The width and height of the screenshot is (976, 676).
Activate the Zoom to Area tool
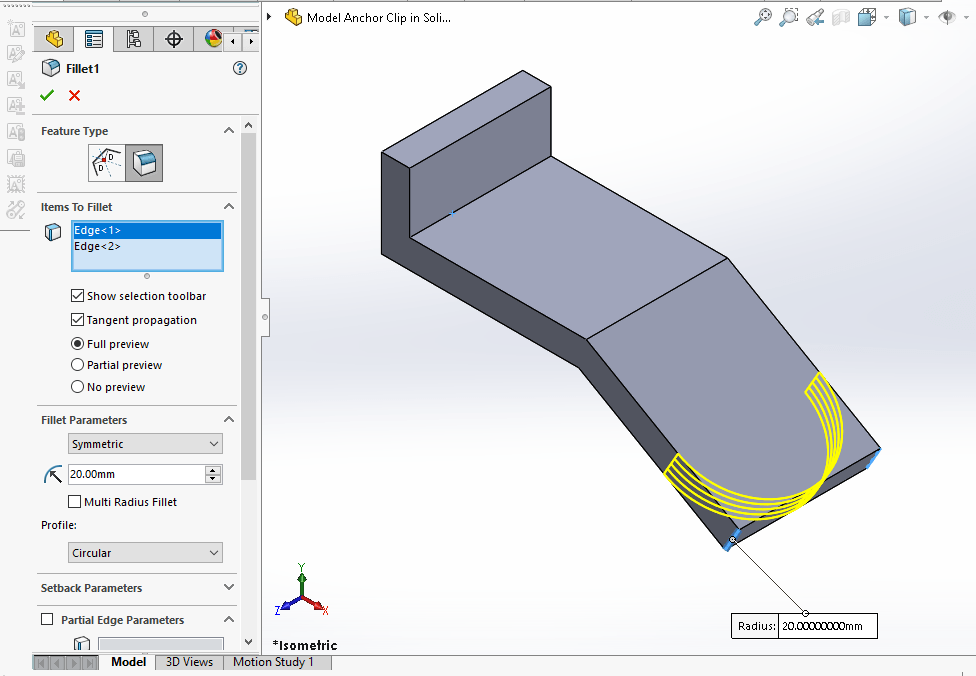pos(788,17)
